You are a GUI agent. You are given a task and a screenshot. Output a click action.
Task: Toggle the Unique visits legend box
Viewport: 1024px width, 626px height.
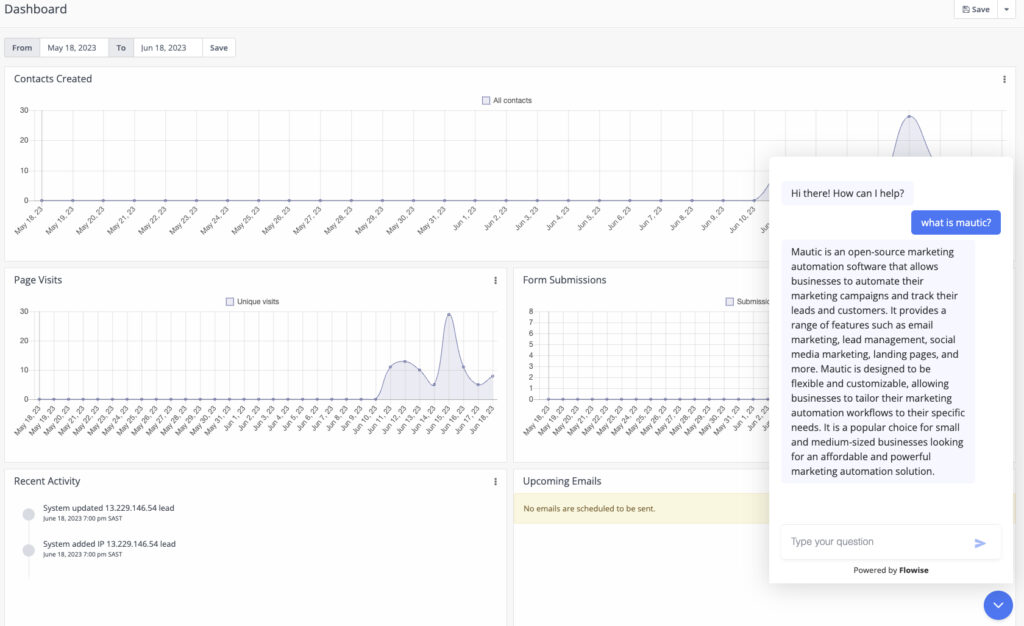230,302
